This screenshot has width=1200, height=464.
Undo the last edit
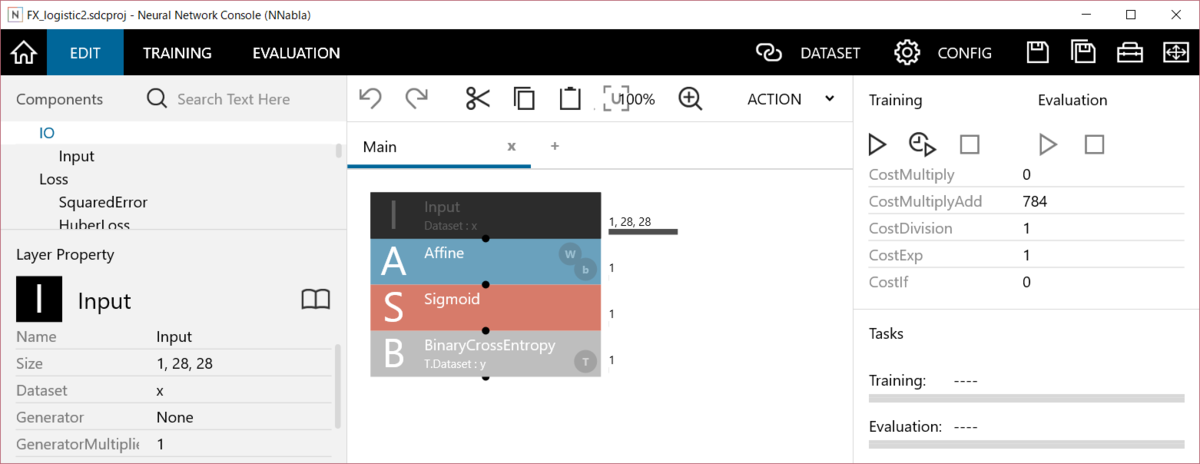coord(370,98)
